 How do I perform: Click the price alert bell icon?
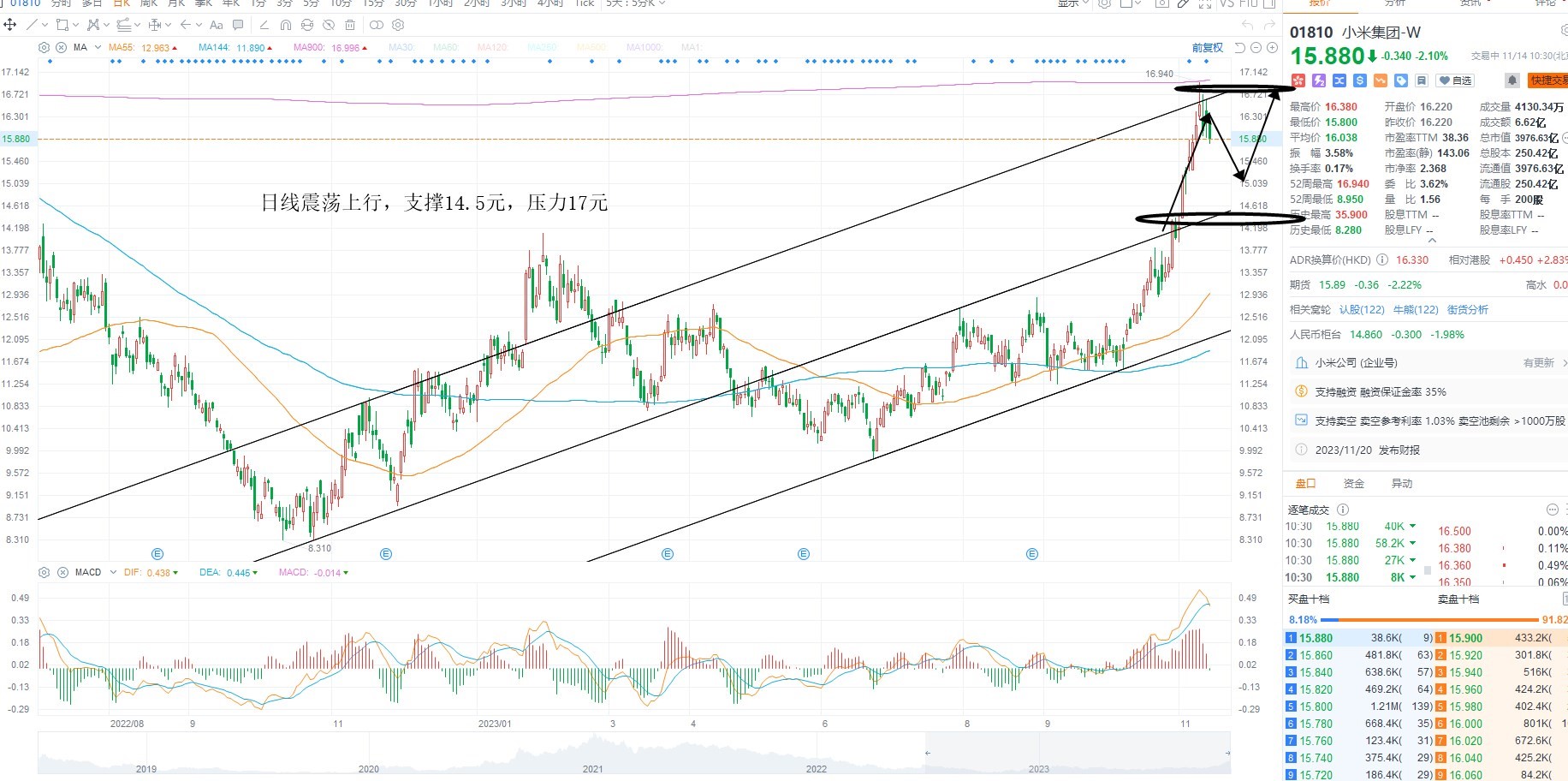[1512, 80]
